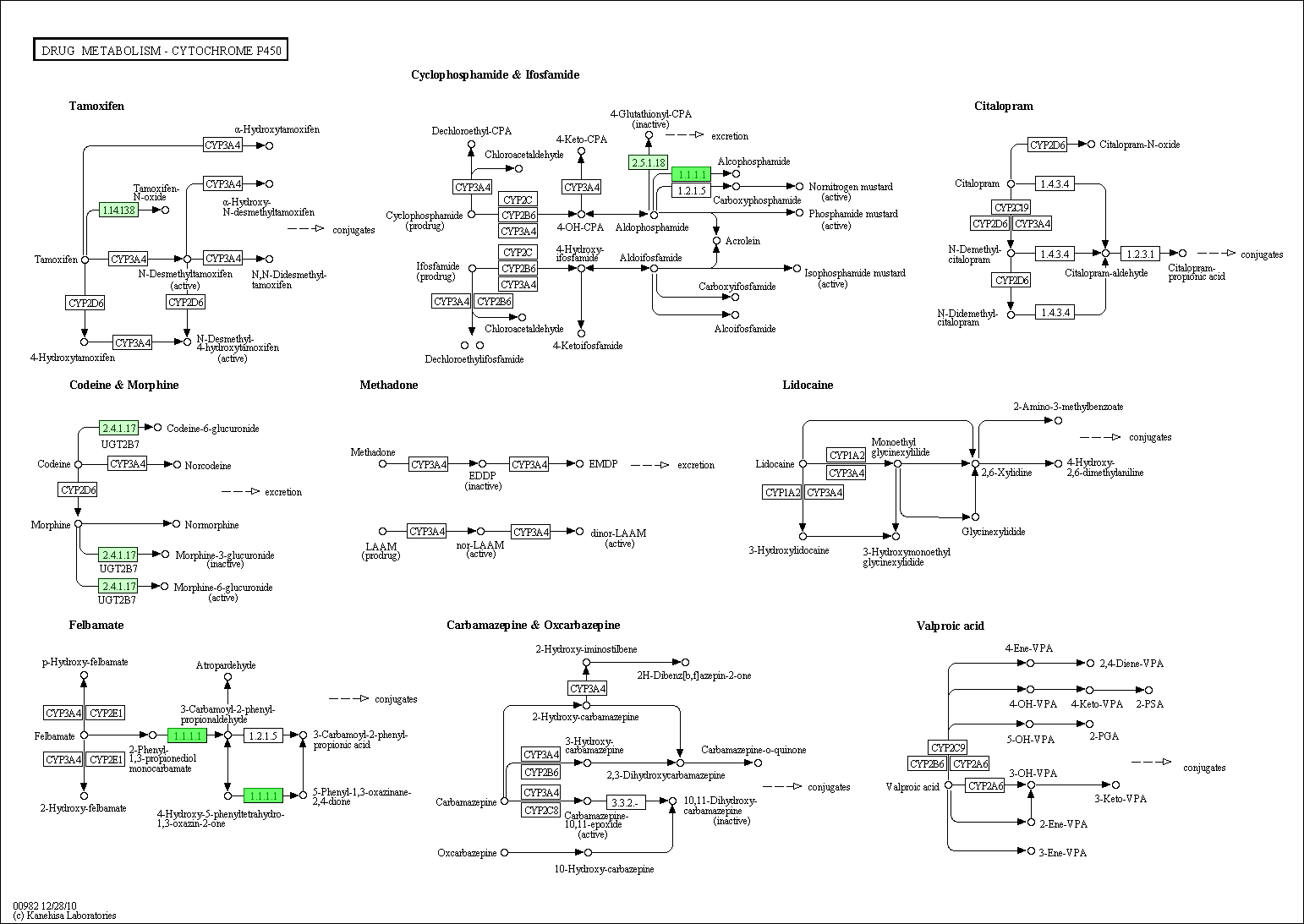Click the Acrolein compound circle
Screen dimensions: 1304x924
click(x=716, y=241)
